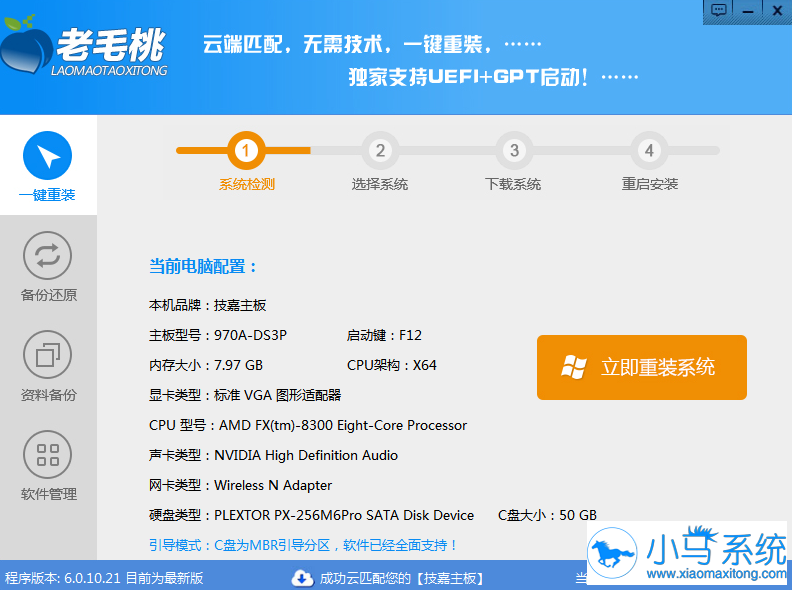Click the 老毛桃 peach logo
This screenshot has width=792, height=590.
coord(25,45)
